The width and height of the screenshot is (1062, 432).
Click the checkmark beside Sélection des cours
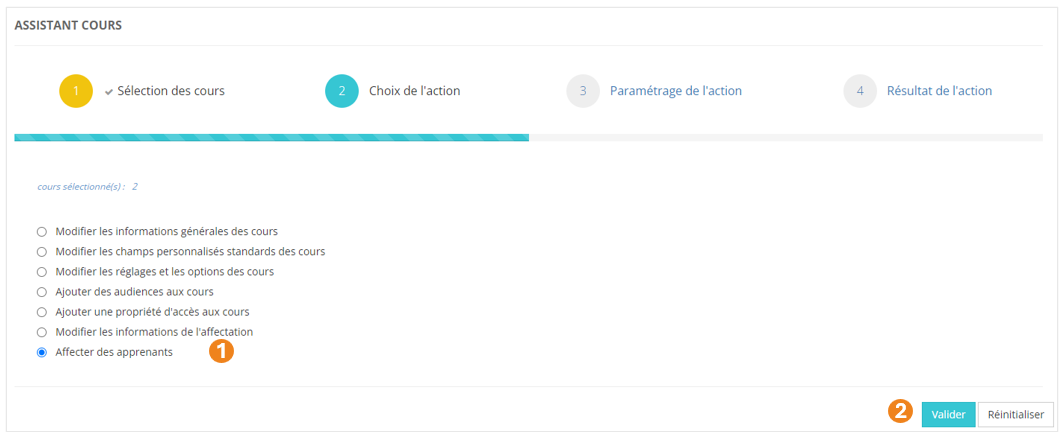point(109,91)
